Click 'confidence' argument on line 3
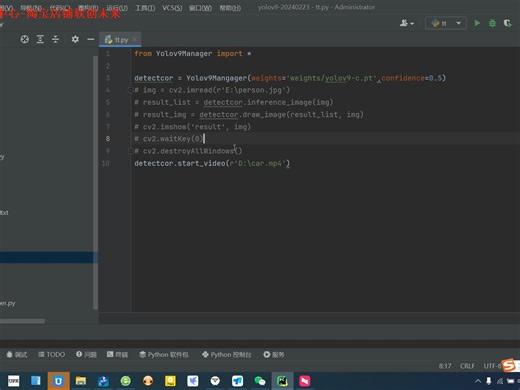 [x=403, y=78]
